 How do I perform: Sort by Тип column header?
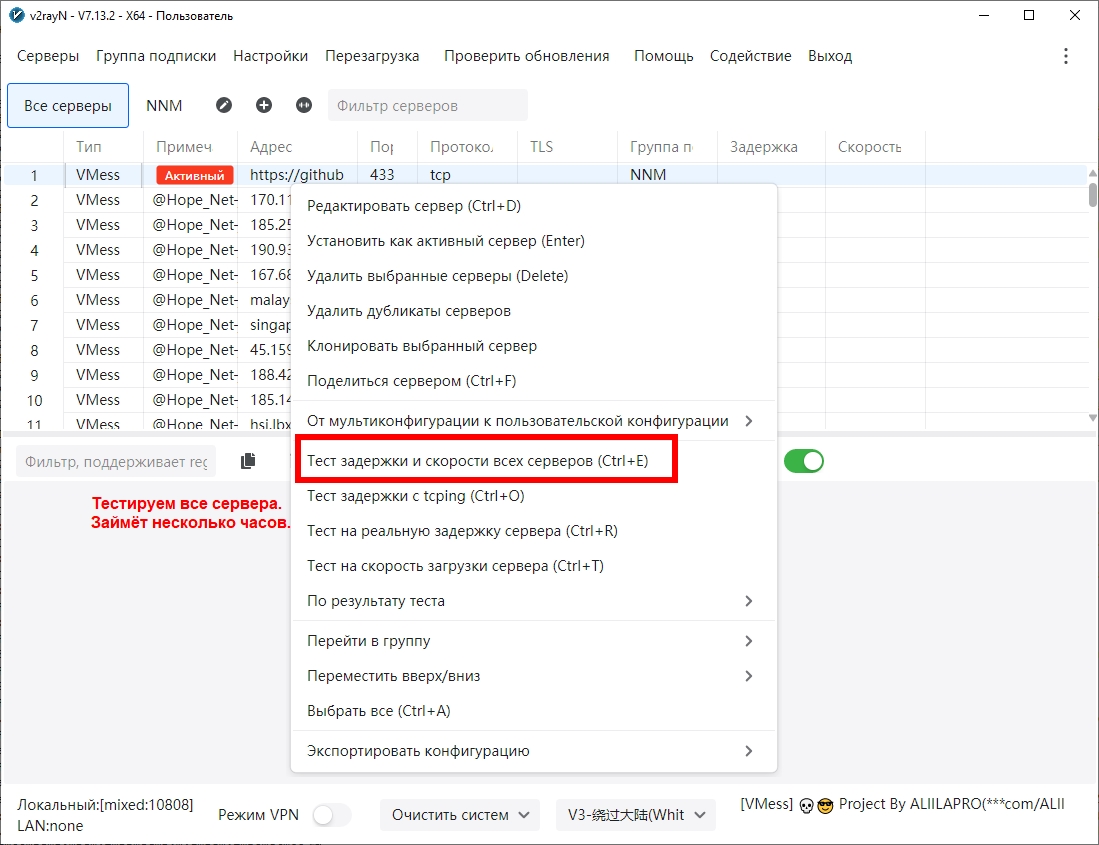[x=104, y=147]
